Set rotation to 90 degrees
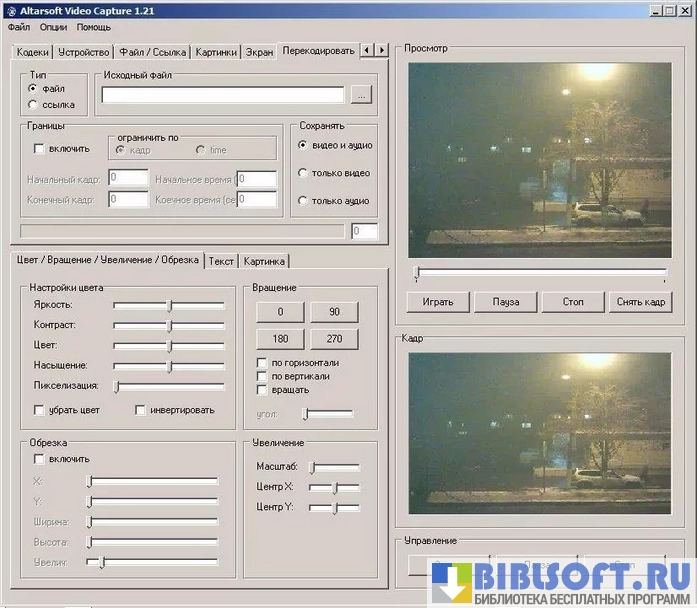Viewport: 697px width, 608px height. click(333, 312)
